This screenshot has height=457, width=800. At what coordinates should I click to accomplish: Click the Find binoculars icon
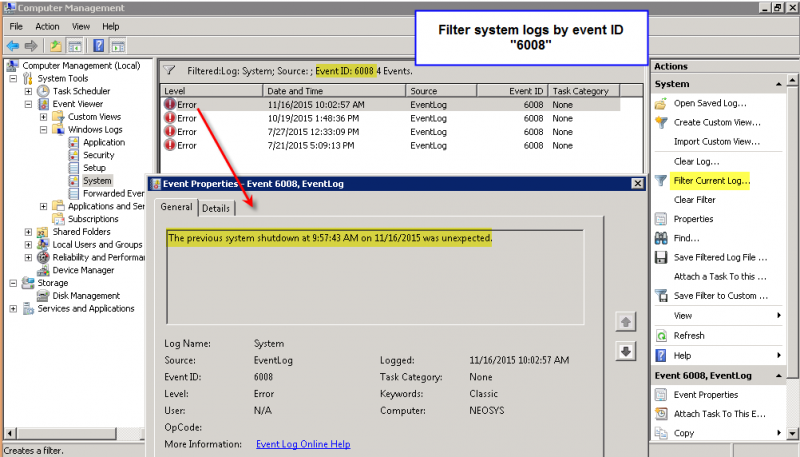pos(661,238)
